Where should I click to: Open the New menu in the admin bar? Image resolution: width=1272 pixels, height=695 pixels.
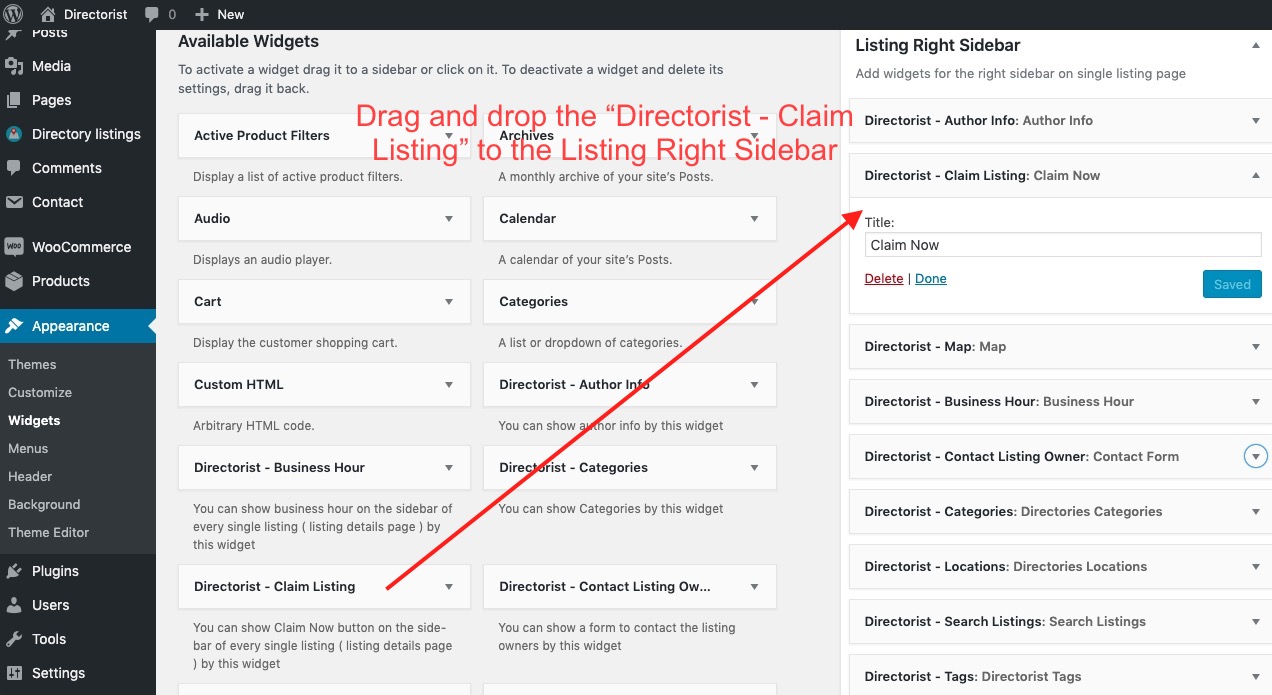click(219, 14)
